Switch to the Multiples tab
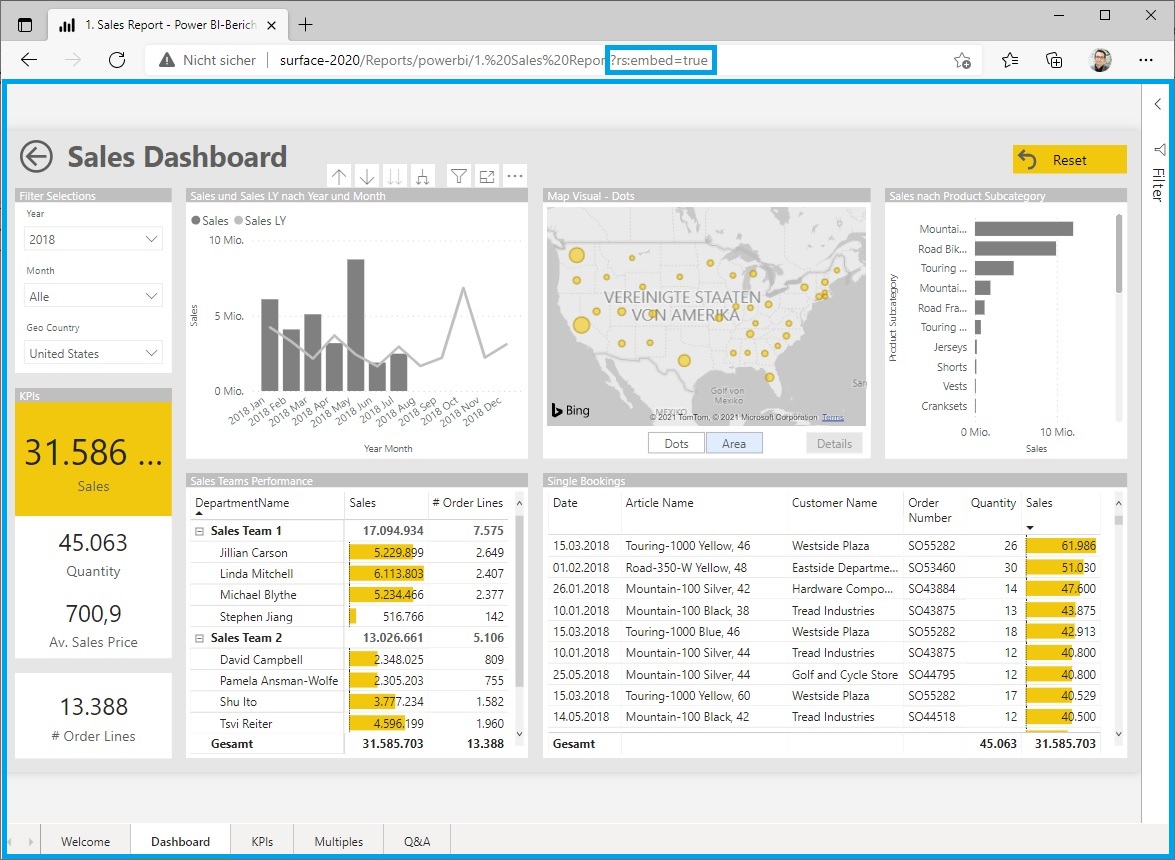 coord(338,841)
